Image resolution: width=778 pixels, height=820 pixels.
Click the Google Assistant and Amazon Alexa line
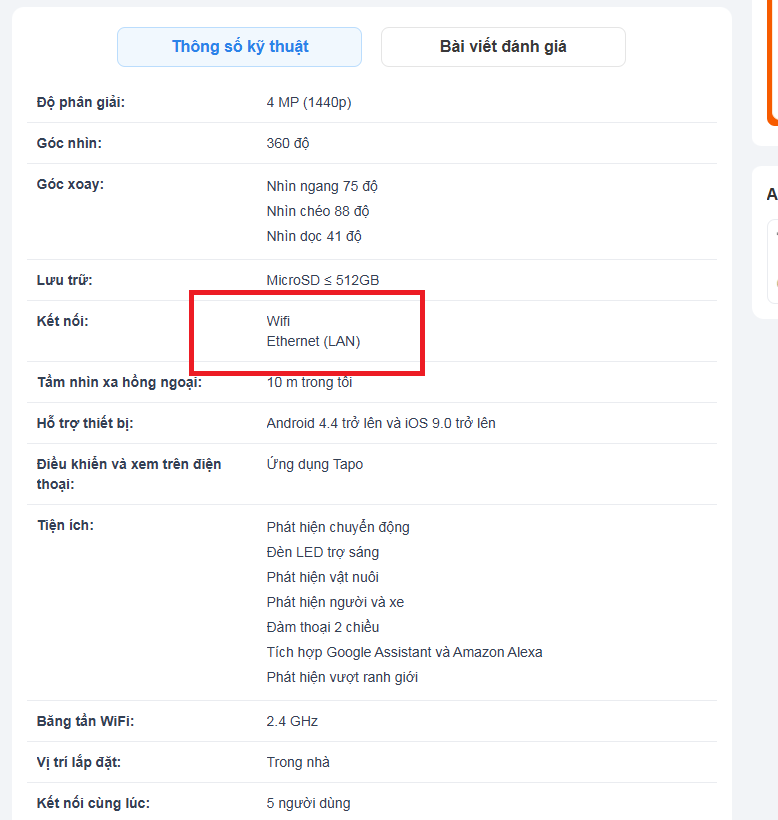tap(404, 652)
